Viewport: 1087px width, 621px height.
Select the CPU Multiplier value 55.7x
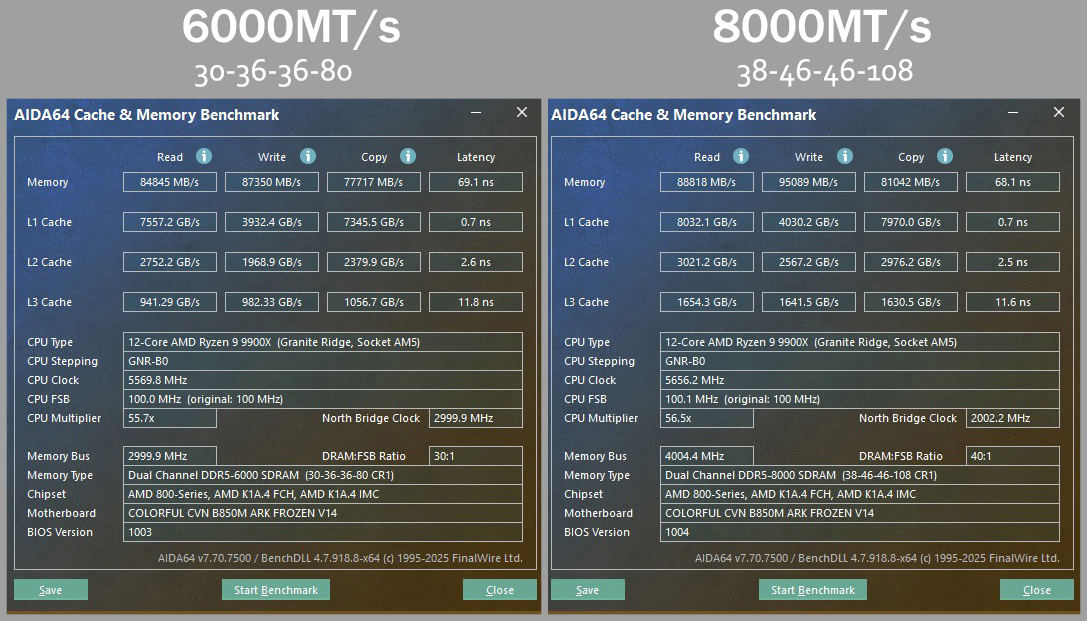170,418
